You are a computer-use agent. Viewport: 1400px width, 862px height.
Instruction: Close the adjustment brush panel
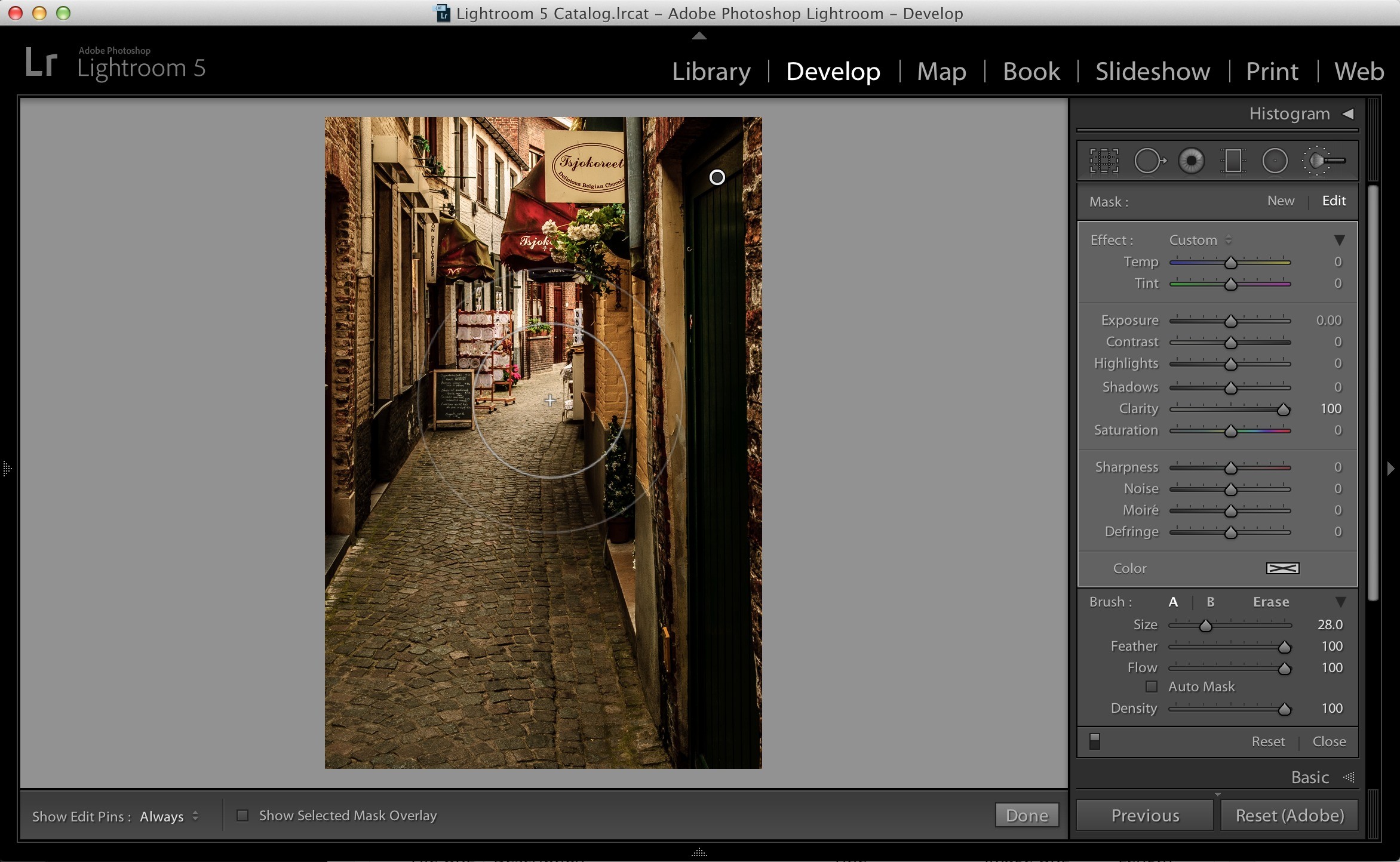tap(1329, 741)
